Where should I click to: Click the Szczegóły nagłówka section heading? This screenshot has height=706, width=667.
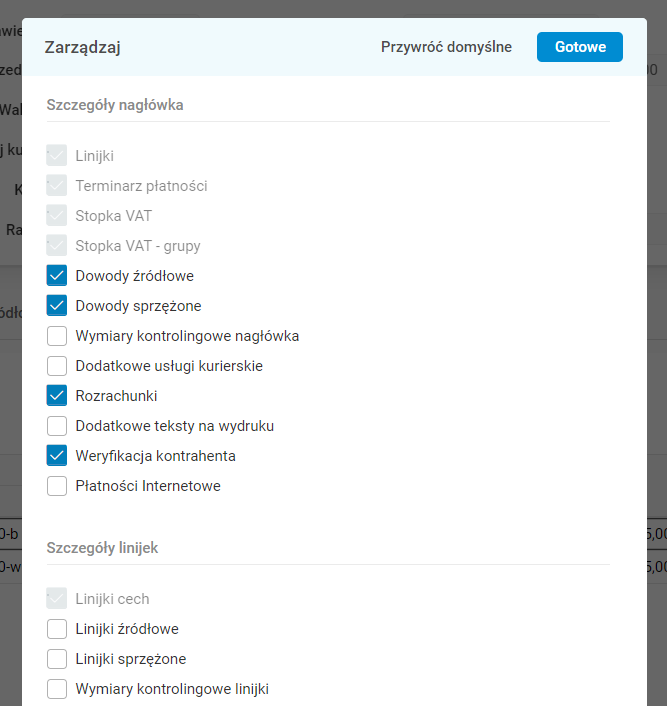click(115, 104)
